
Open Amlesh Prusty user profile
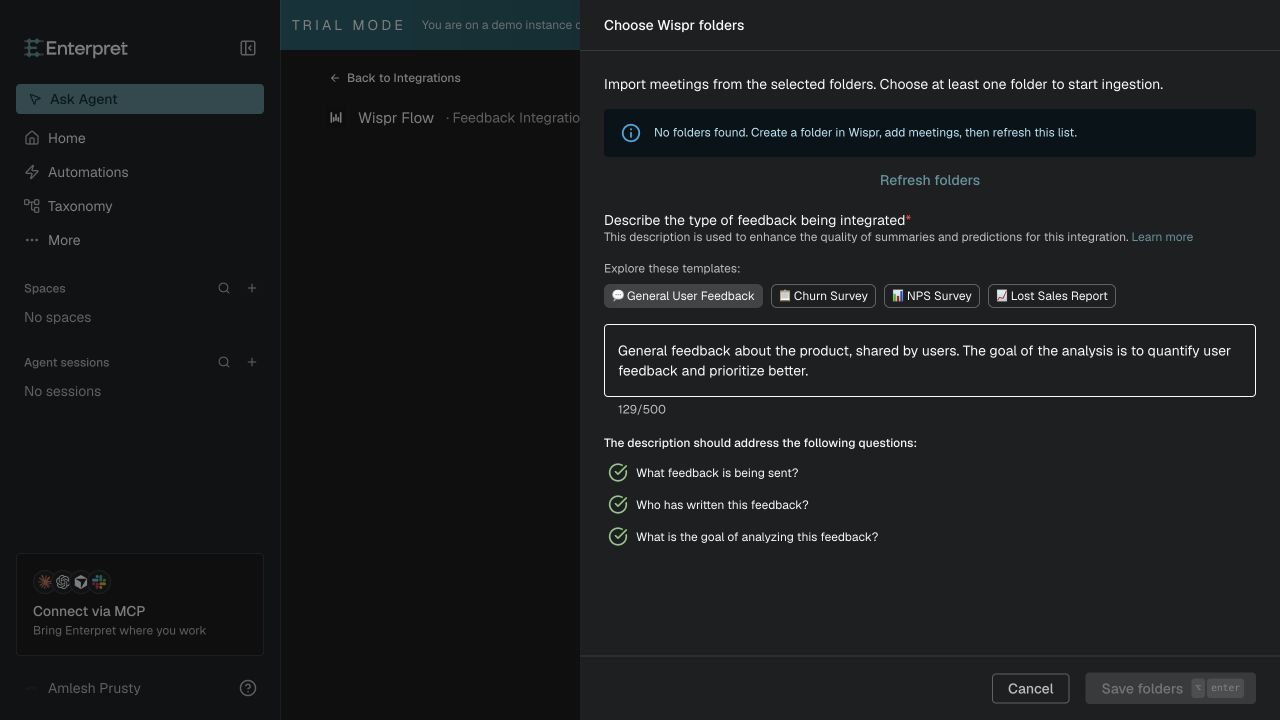point(83,688)
